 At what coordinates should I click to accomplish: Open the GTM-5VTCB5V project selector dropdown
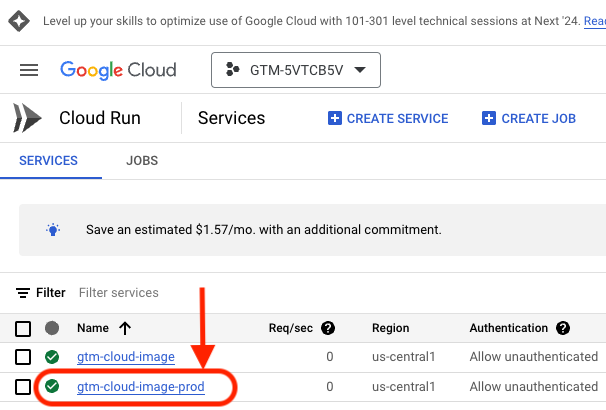tap(296, 70)
